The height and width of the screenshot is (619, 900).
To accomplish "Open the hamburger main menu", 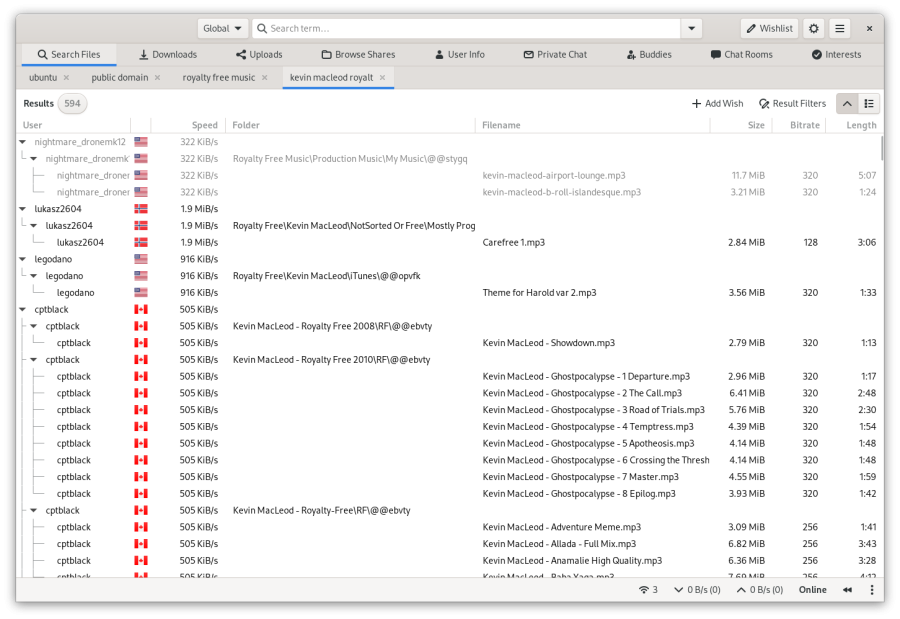I will click(839, 28).
